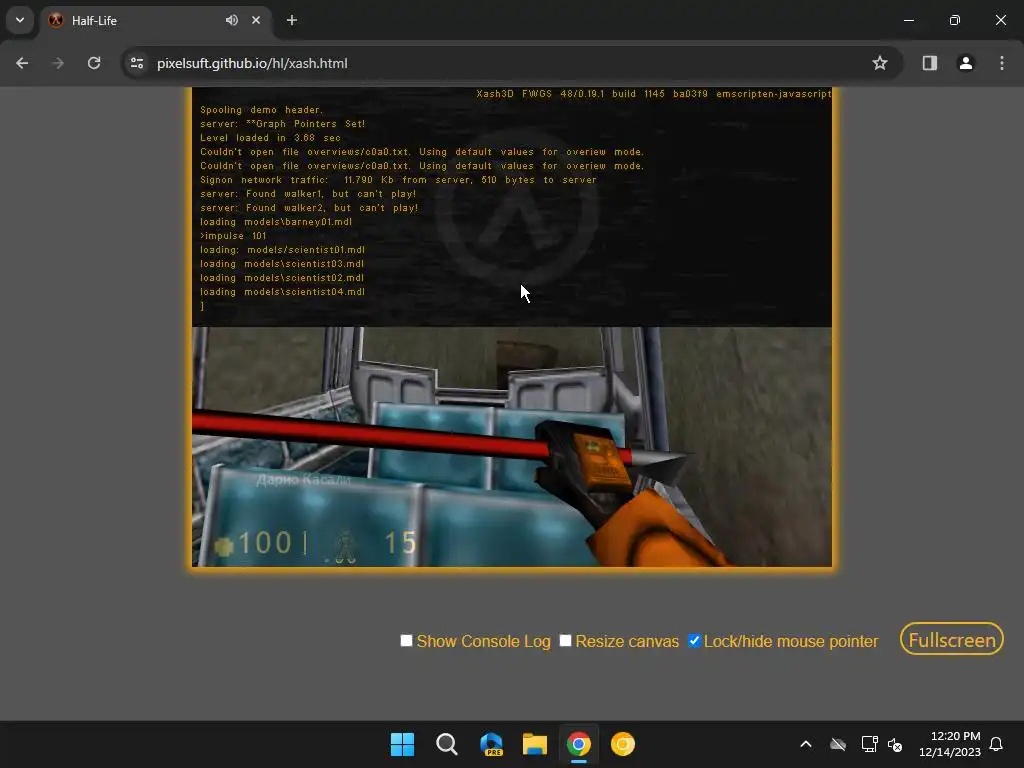
Task: Click 'loading models\barney01.mdl' console line
Action: pos(276,222)
